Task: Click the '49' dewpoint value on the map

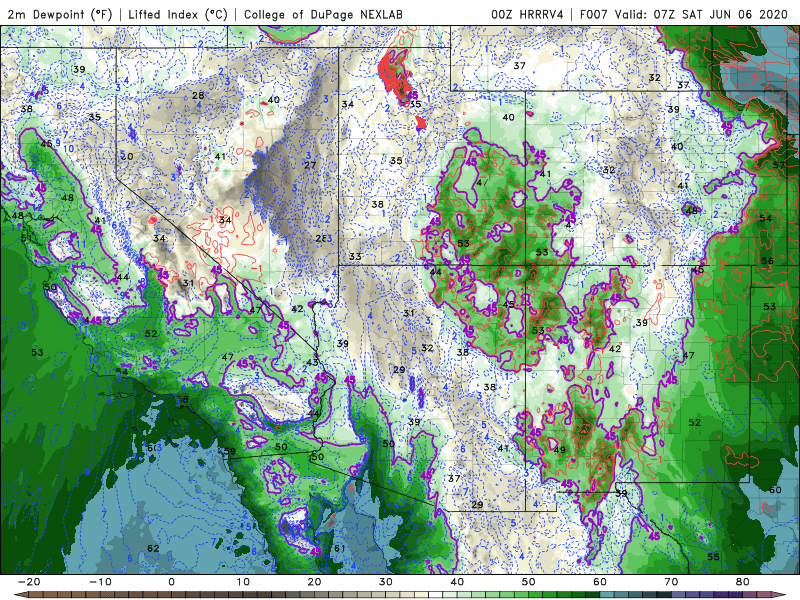Action: click(x=560, y=449)
